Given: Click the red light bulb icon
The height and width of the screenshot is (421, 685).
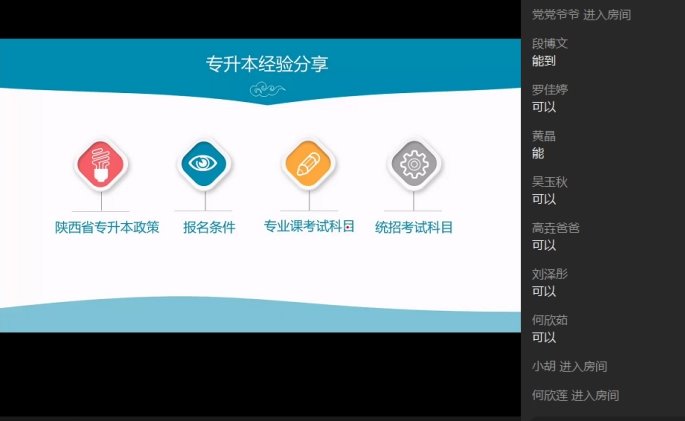Looking at the screenshot, I should [x=101, y=164].
